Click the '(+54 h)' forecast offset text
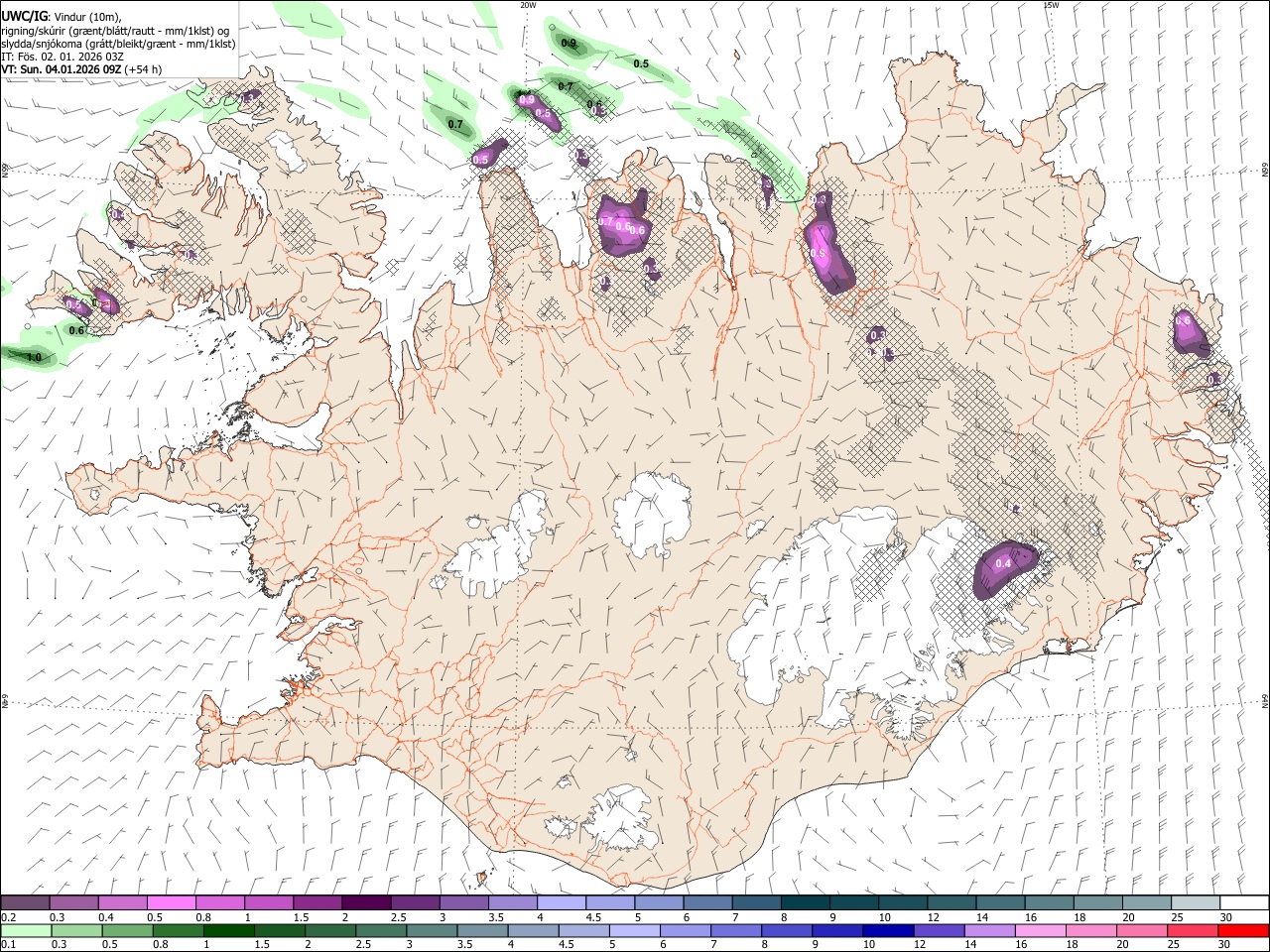 click(144, 69)
